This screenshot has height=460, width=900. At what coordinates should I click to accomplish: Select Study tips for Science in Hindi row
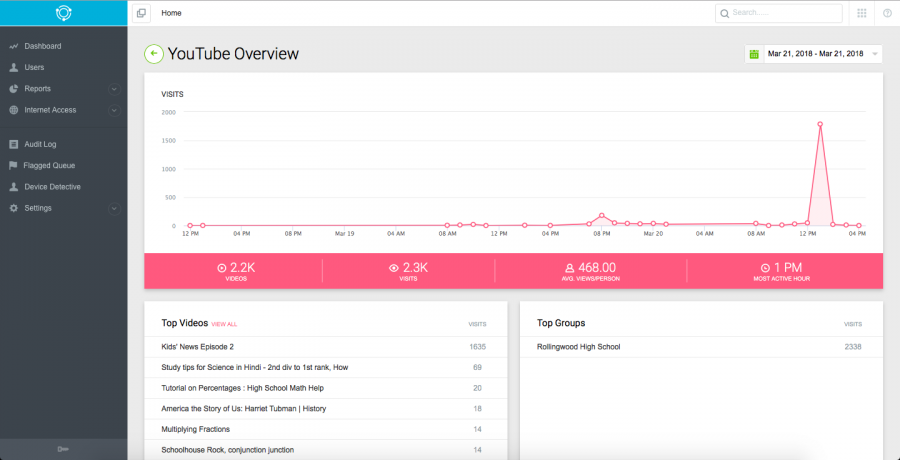(325, 368)
